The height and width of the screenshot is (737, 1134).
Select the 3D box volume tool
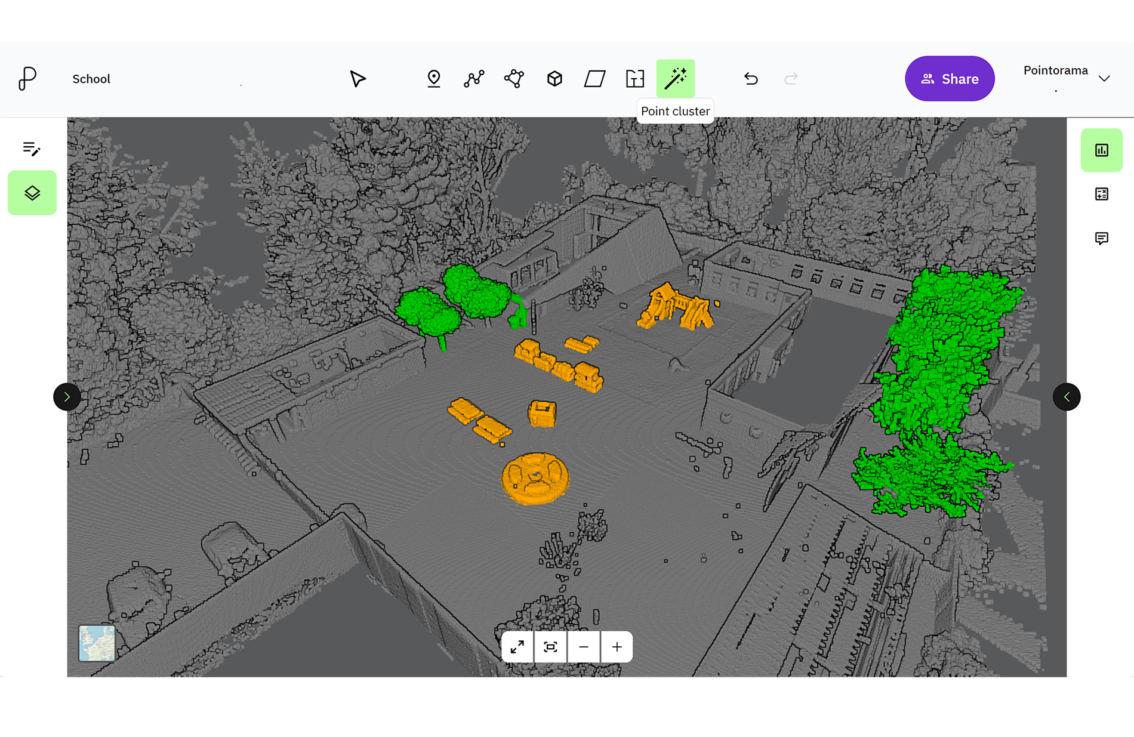554,79
